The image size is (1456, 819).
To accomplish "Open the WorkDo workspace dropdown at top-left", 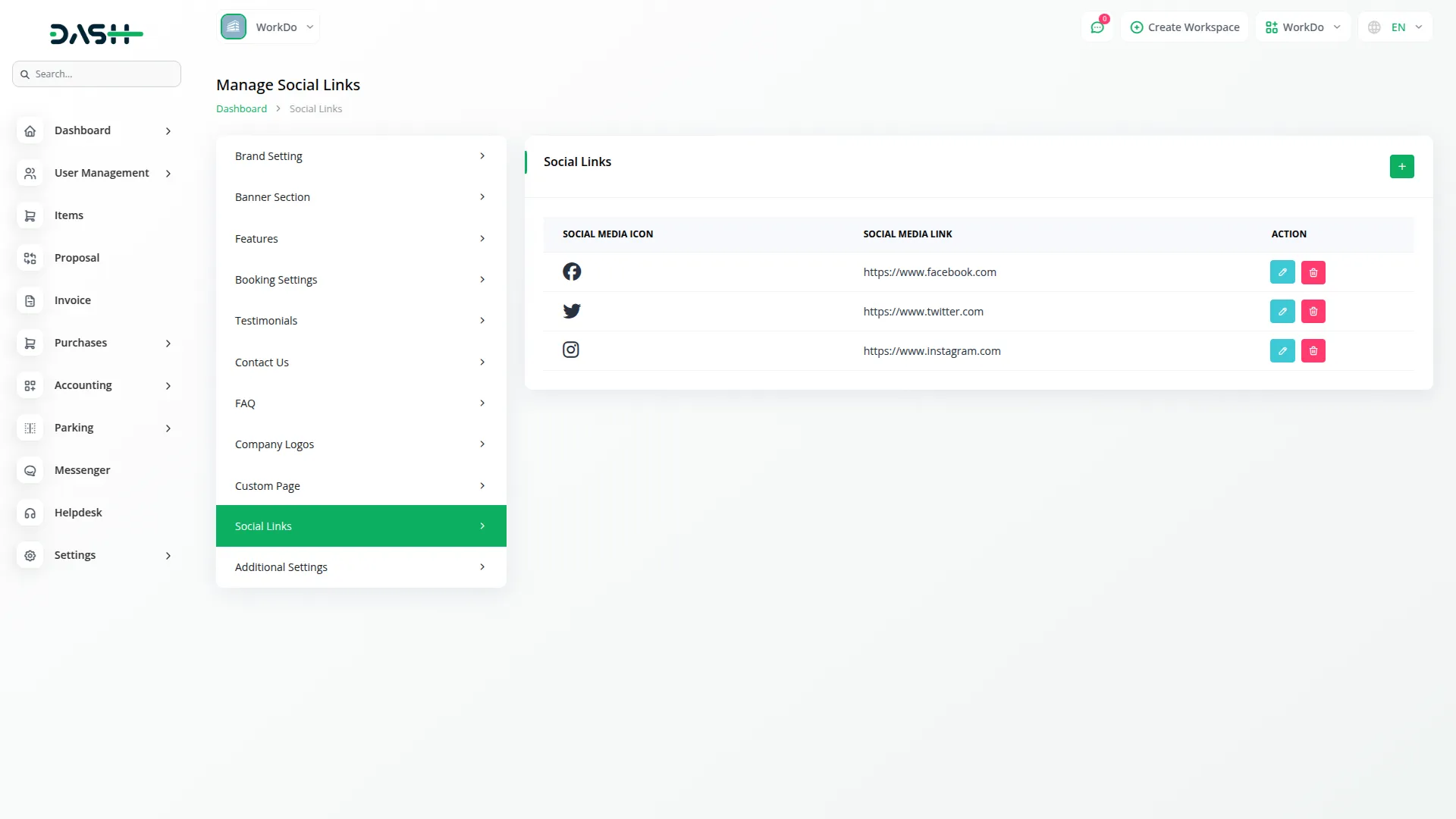I will [268, 27].
